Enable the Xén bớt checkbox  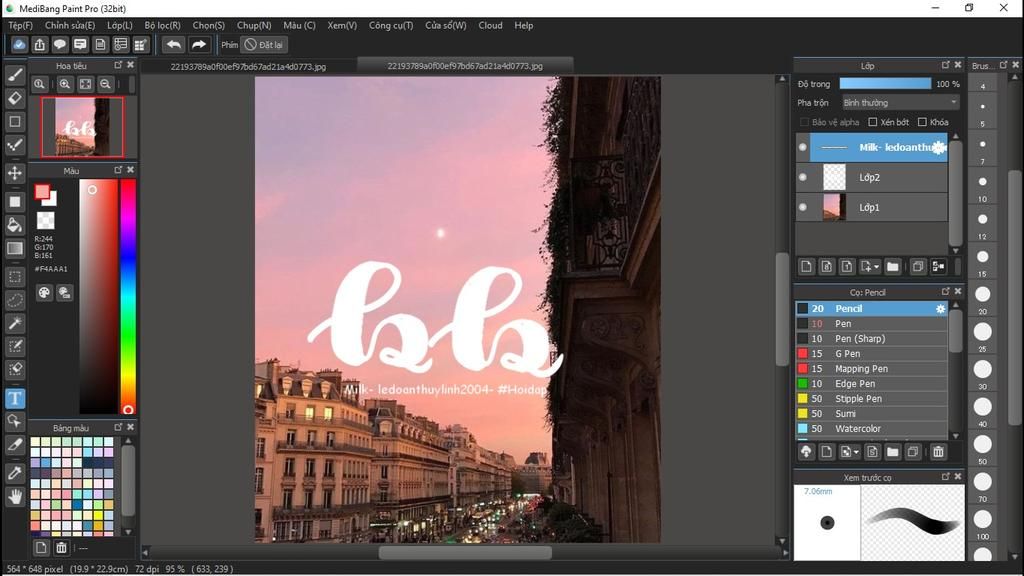(x=872, y=122)
